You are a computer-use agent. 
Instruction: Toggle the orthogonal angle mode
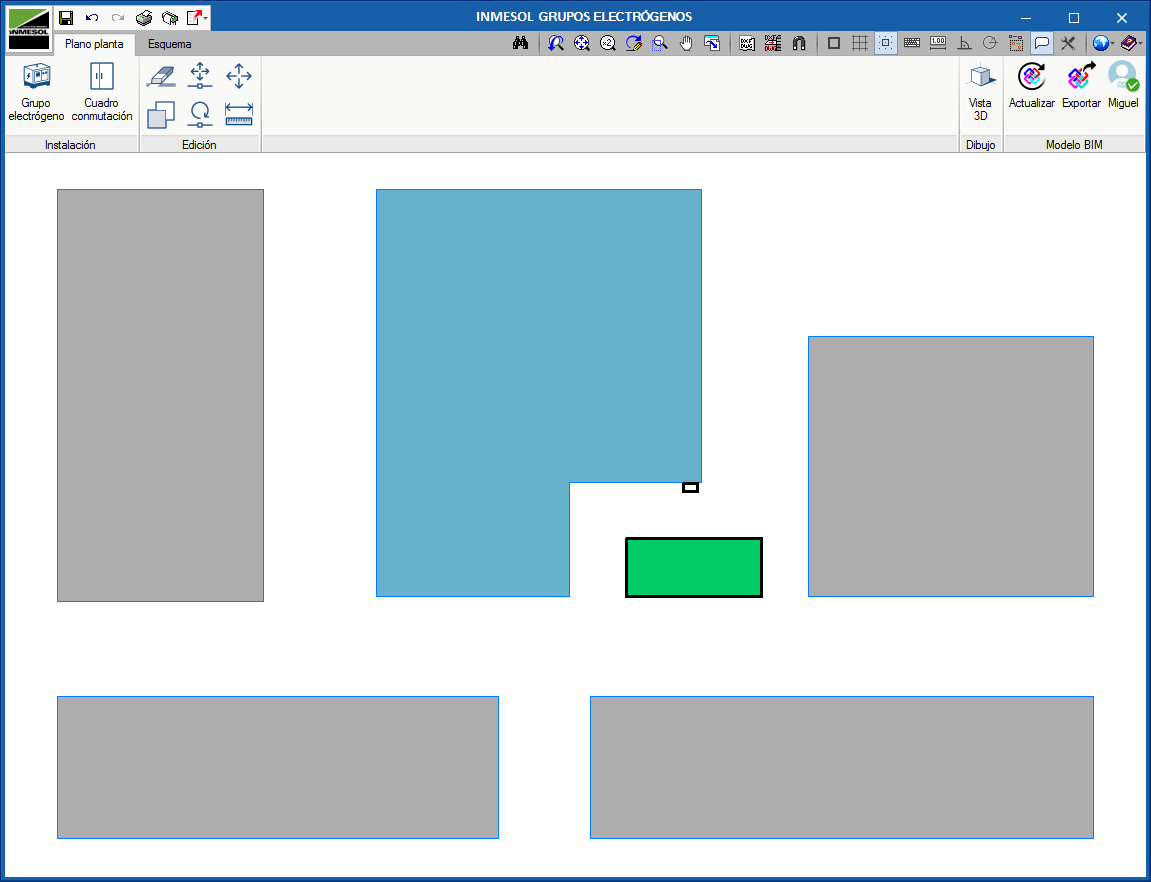964,43
